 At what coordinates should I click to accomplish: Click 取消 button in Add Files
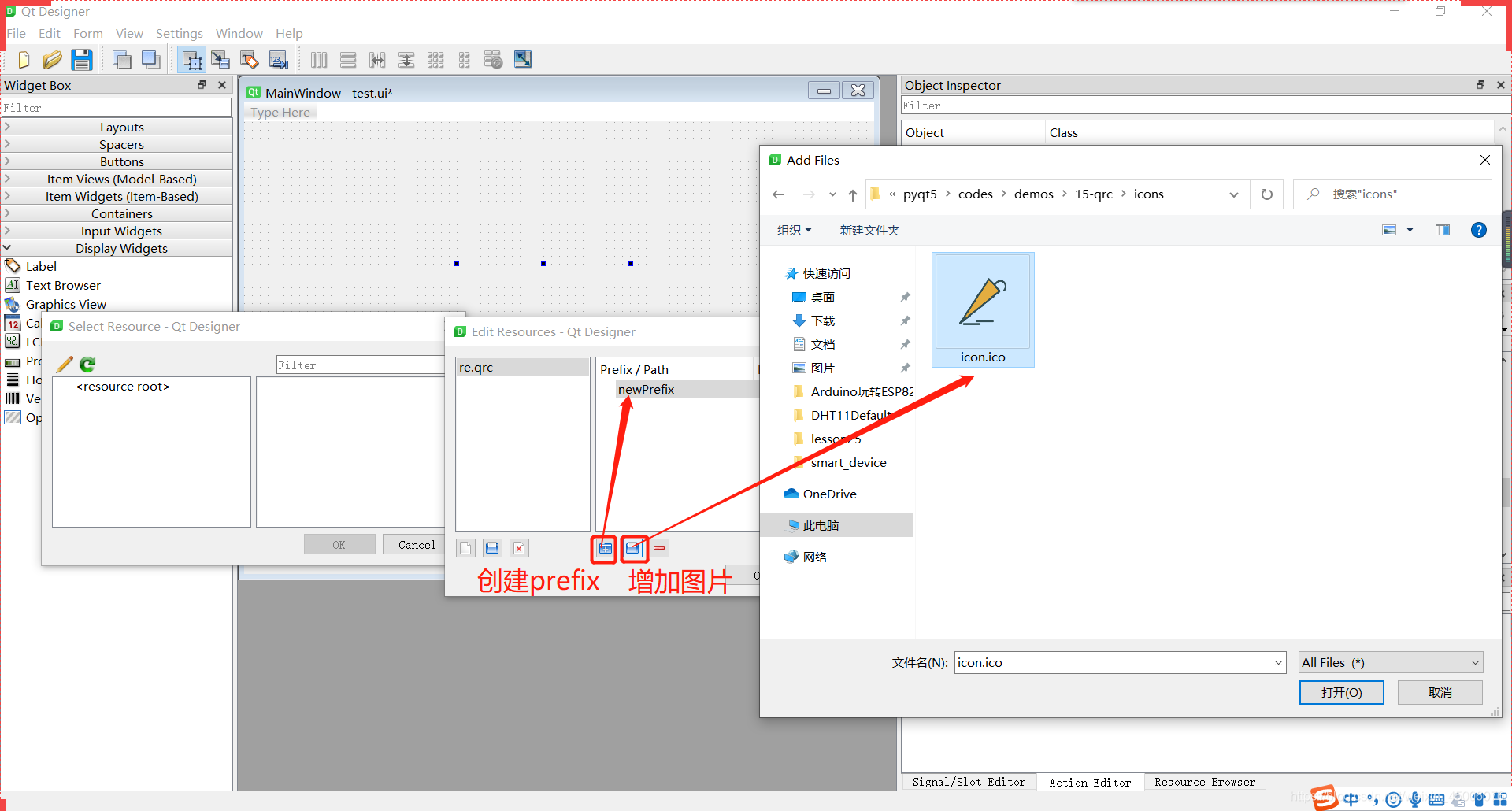coord(1440,692)
